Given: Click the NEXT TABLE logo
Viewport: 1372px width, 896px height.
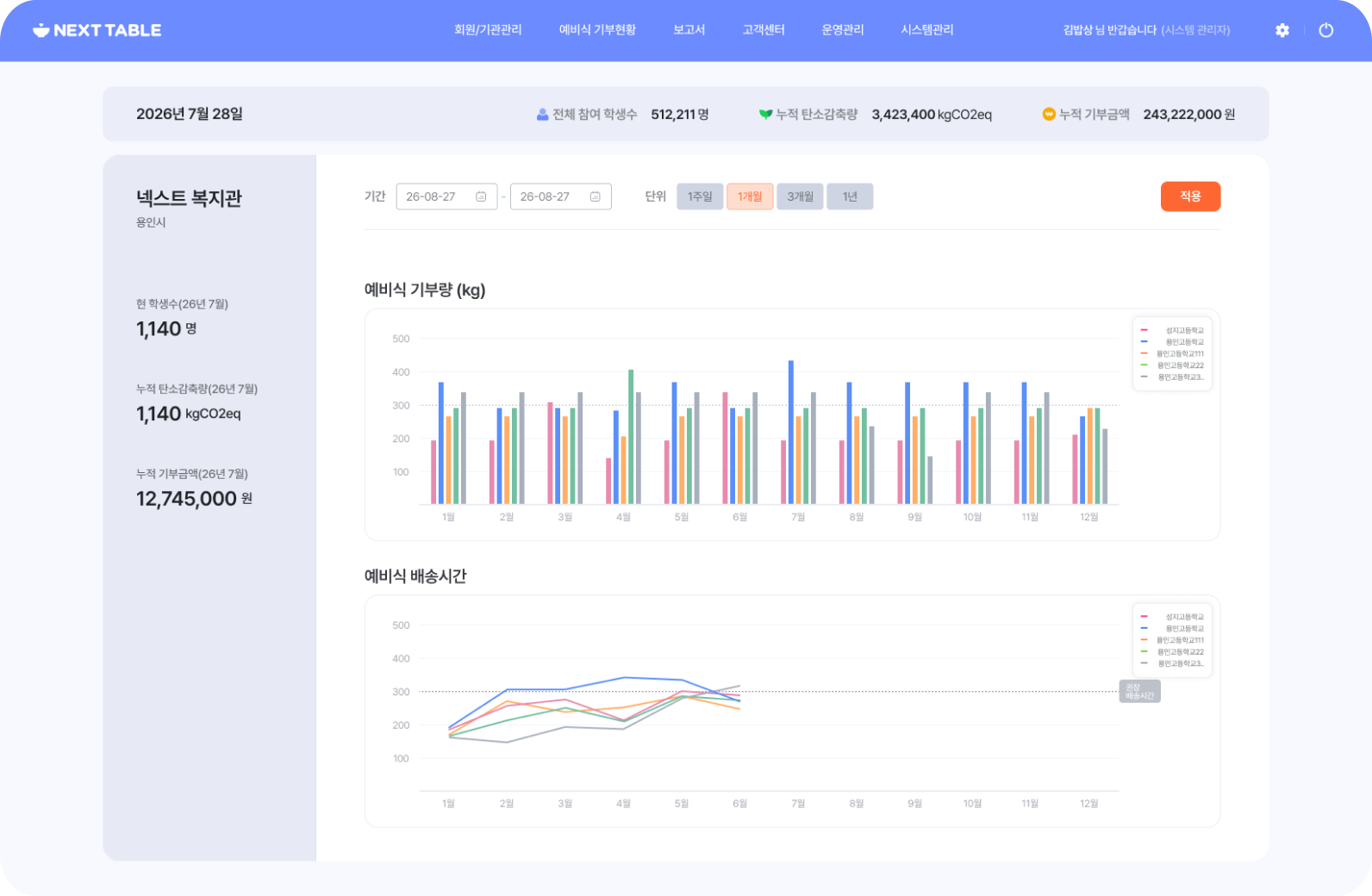Looking at the screenshot, I should pyautogui.click(x=97, y=30).
